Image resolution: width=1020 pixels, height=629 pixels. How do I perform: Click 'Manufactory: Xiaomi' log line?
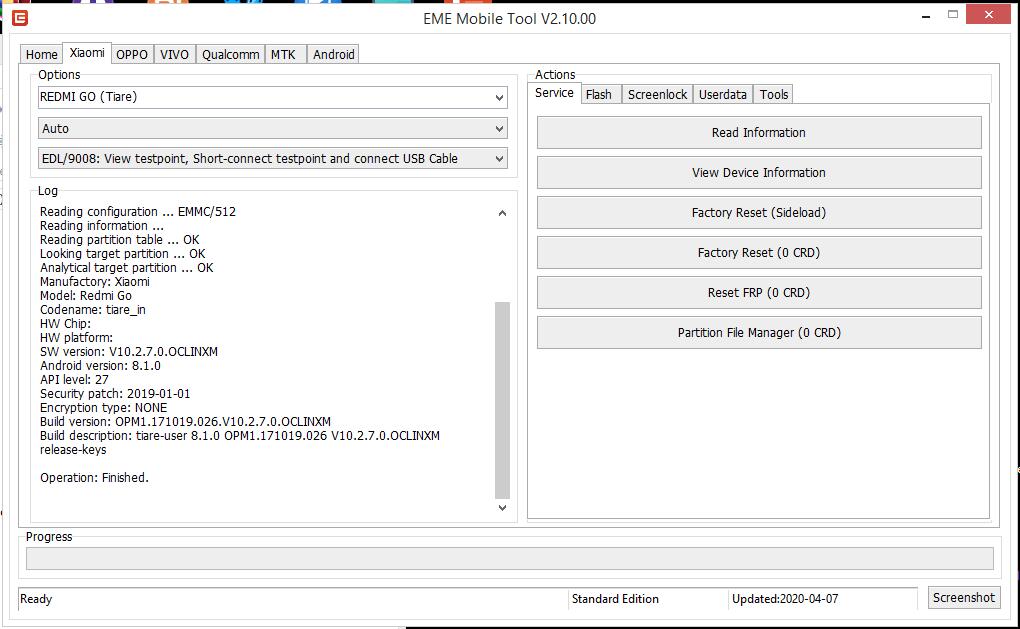tap(95, 282)
